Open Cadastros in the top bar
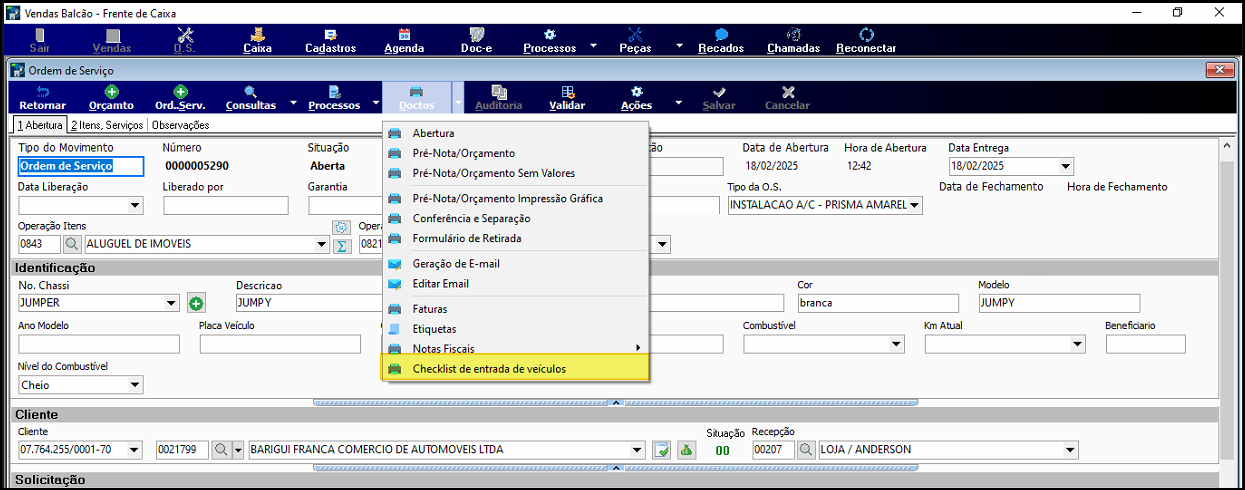 click(330, 41)
